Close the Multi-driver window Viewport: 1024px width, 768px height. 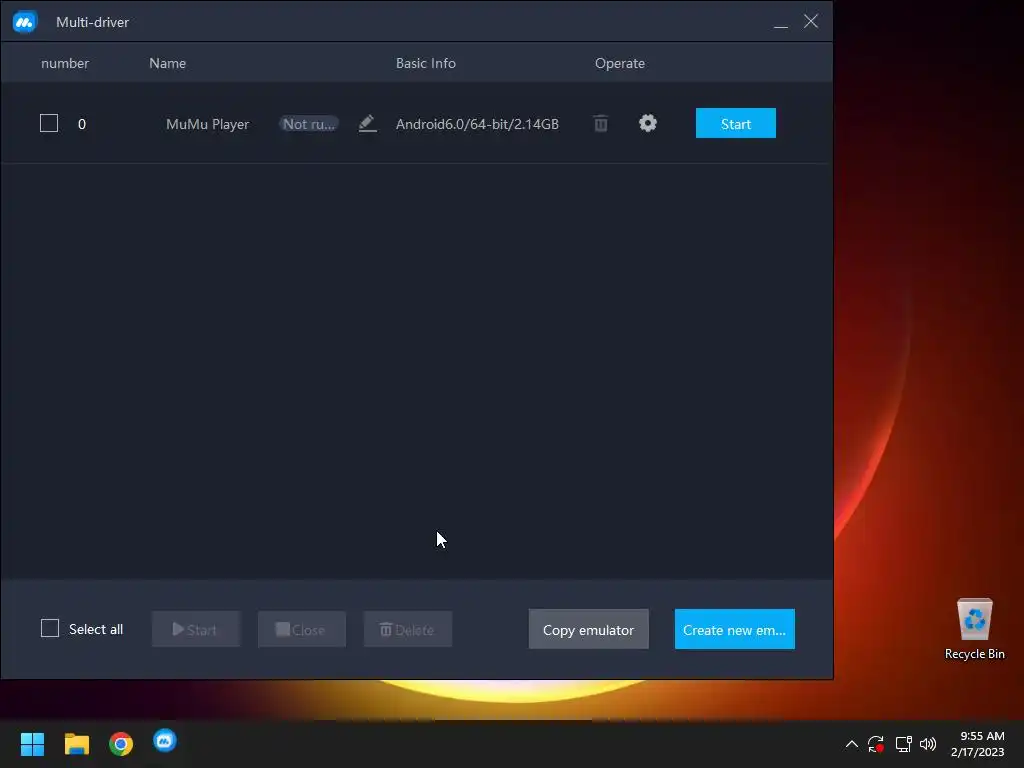click(811, 22)
